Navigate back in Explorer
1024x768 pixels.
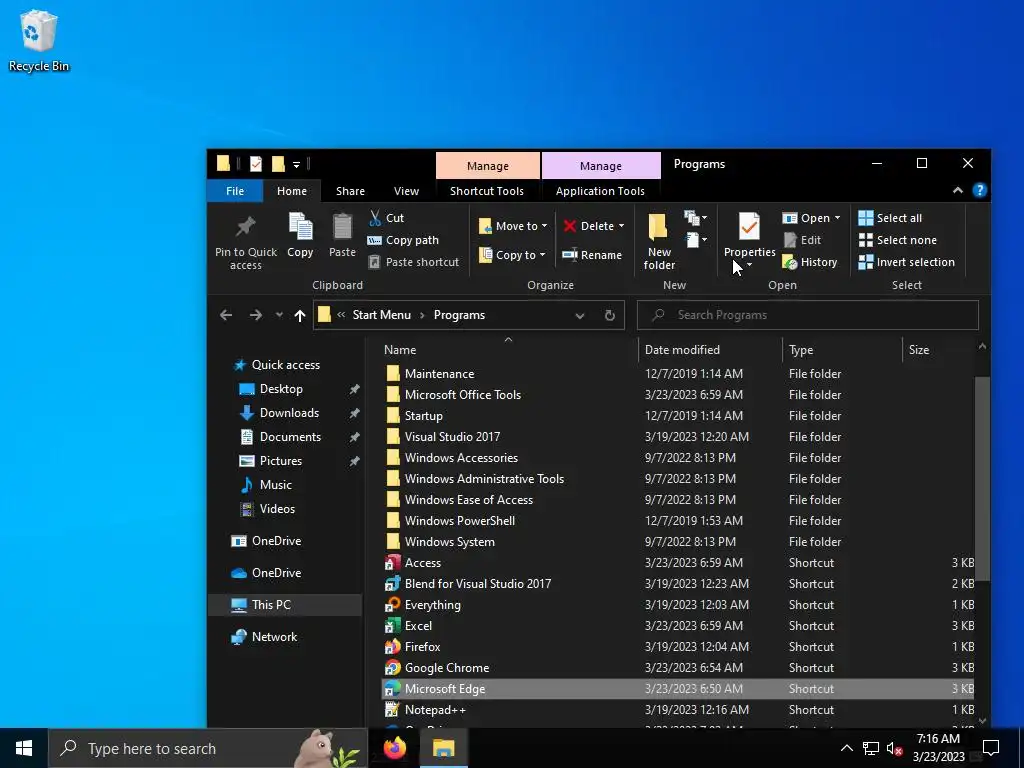coord(226,315)
